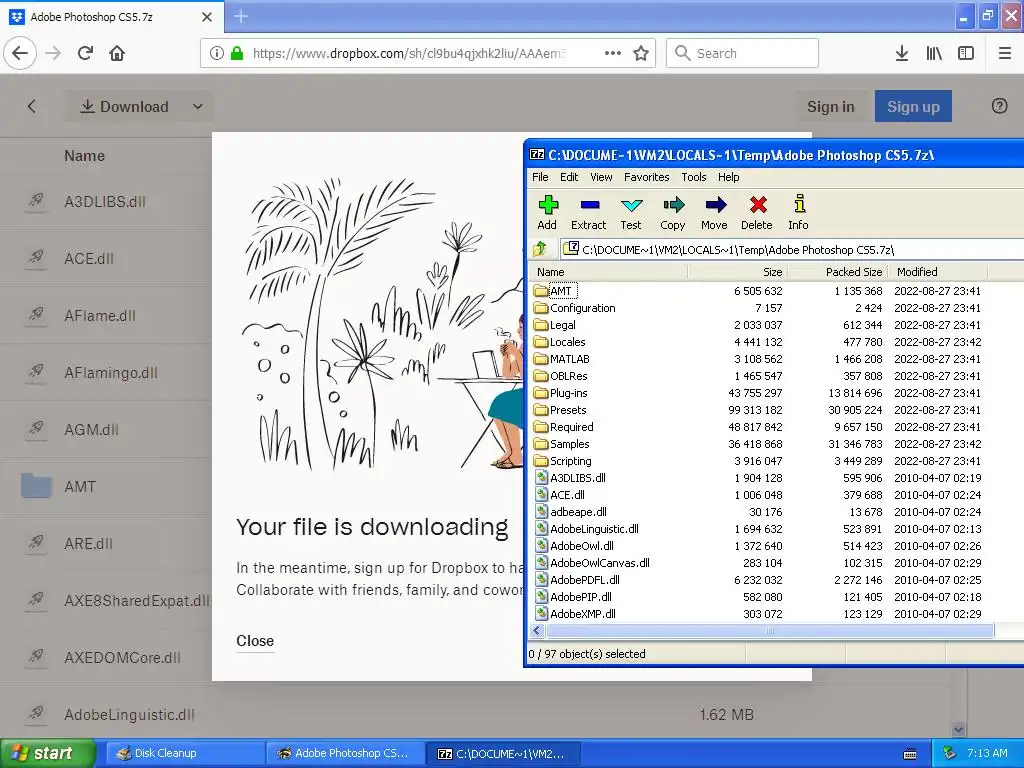Screen dimensions: 1024x768
Task: Go back in Firefox history
Action: (20, 53)
